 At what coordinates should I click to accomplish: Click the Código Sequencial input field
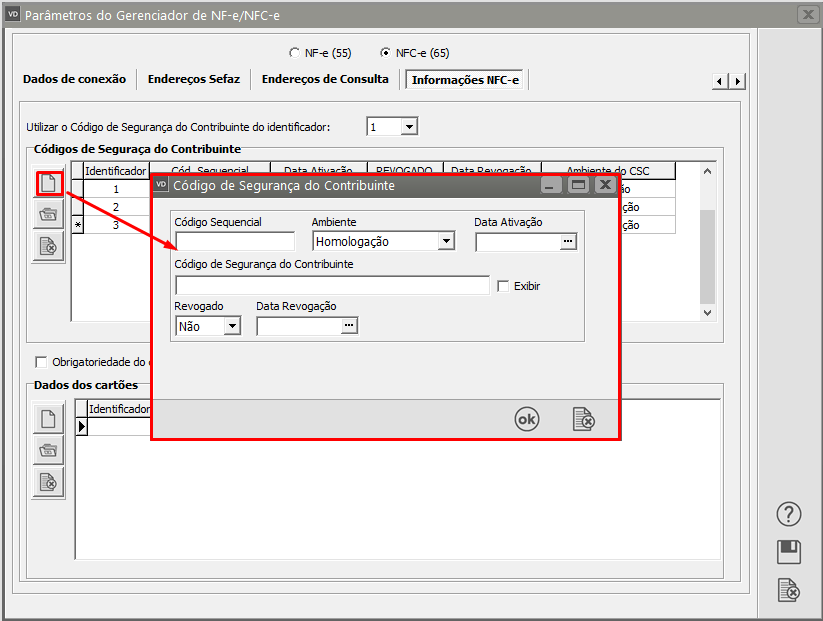(x=235, y=241)
